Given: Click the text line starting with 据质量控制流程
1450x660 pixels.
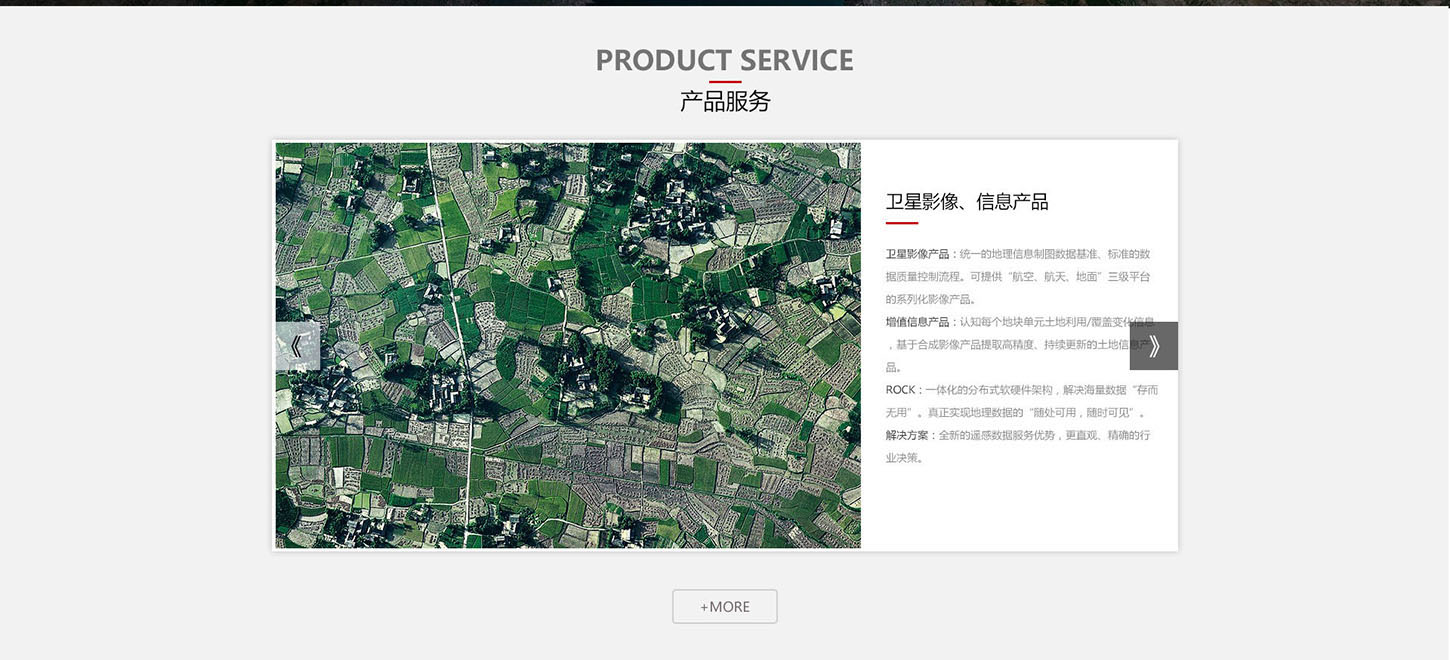Looking at the screenshot, I should 1017,277.
